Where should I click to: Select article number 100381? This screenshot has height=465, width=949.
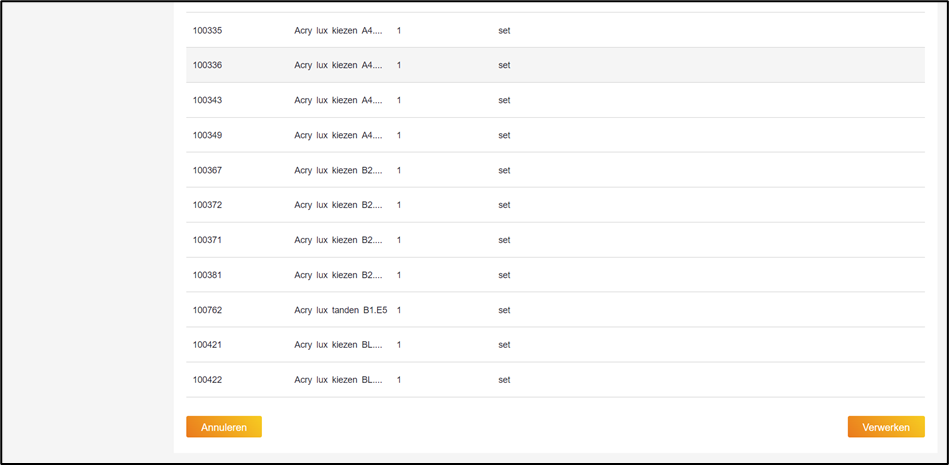(x=208, y=275)
